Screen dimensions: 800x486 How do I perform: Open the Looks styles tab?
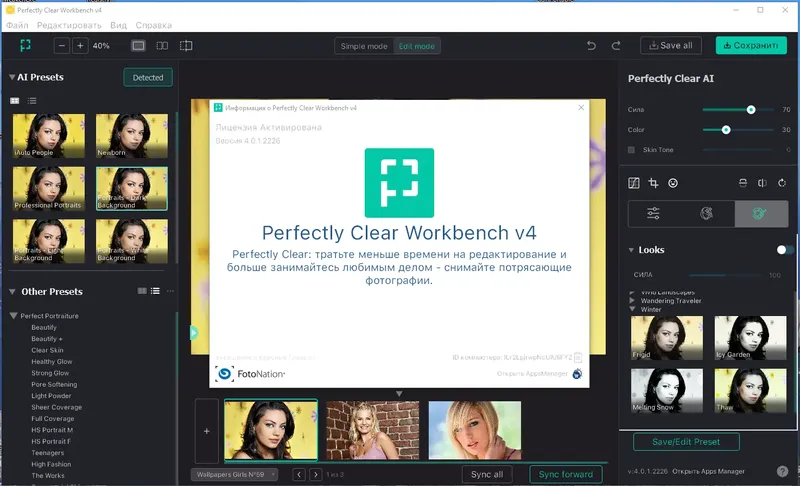click(x=761, y=213)
